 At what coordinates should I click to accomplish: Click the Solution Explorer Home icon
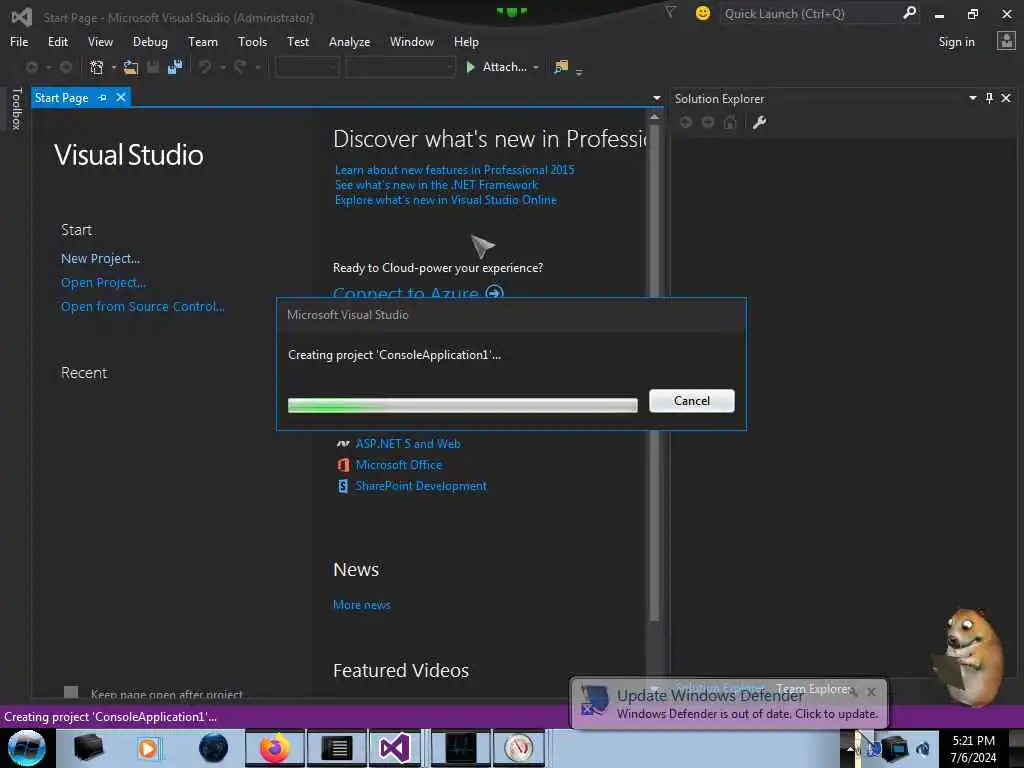[730, 122]
